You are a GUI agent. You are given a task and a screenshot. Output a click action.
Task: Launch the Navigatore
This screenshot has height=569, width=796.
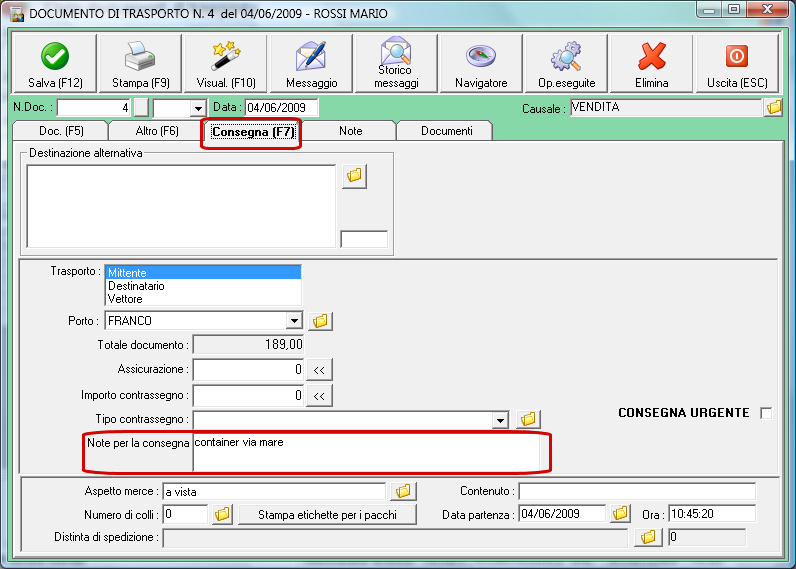click(481, 63)
